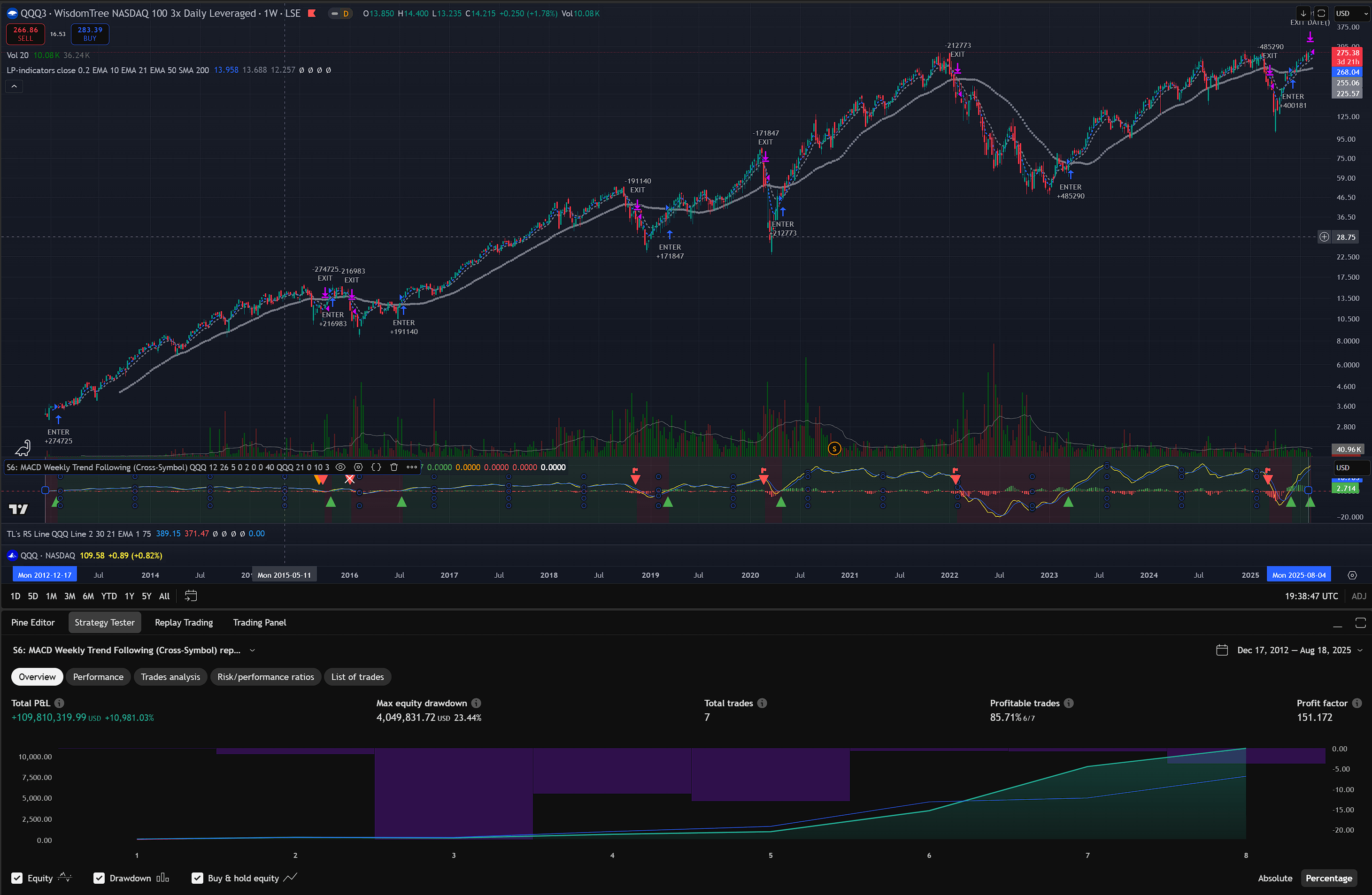
Task: Open More menu for S6 MACD strategy
Action: [x=412, y=467]
